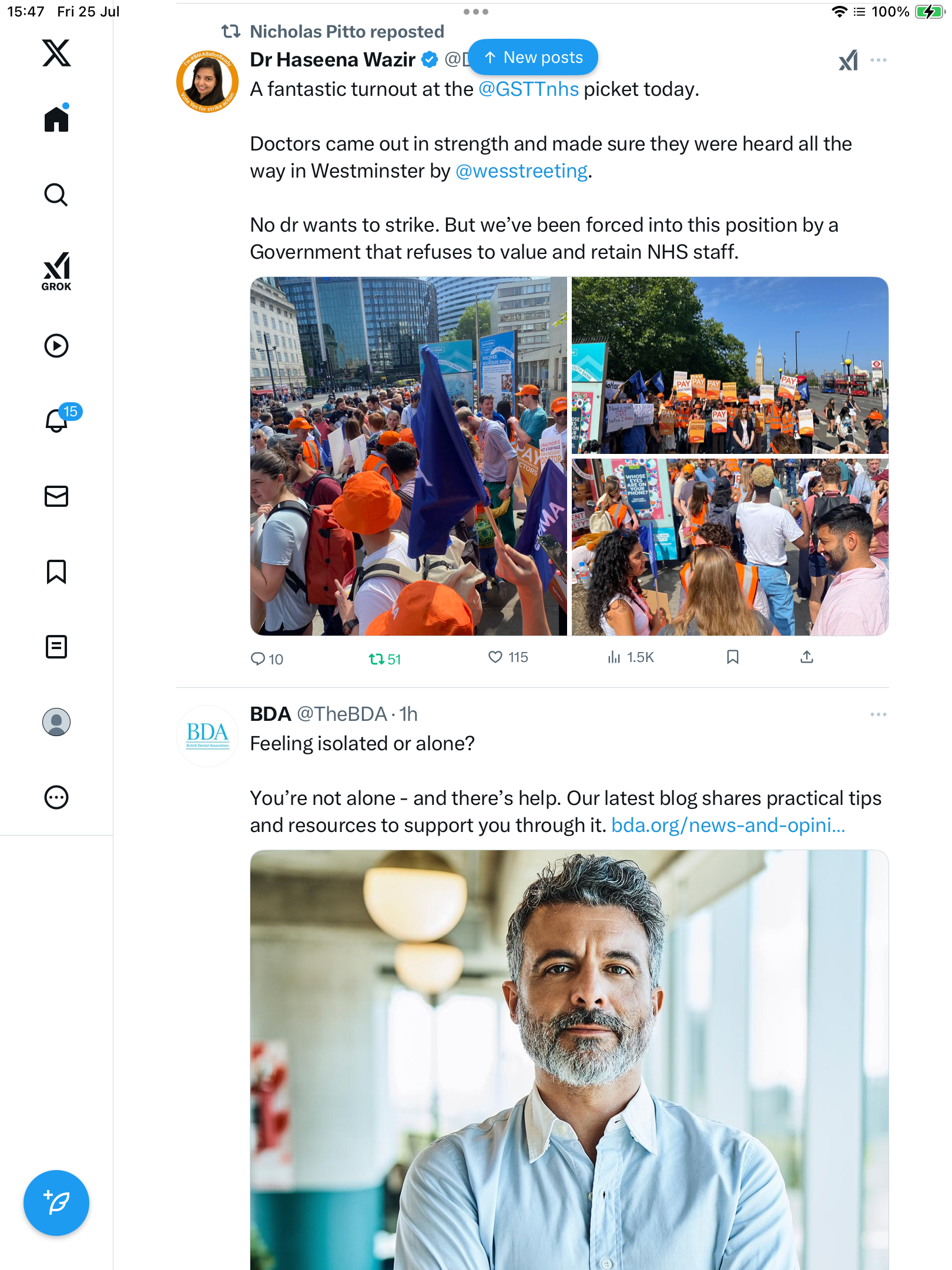Tap the New posts pill
This screenshot has height=1270, width=952.
click(534, 58)
